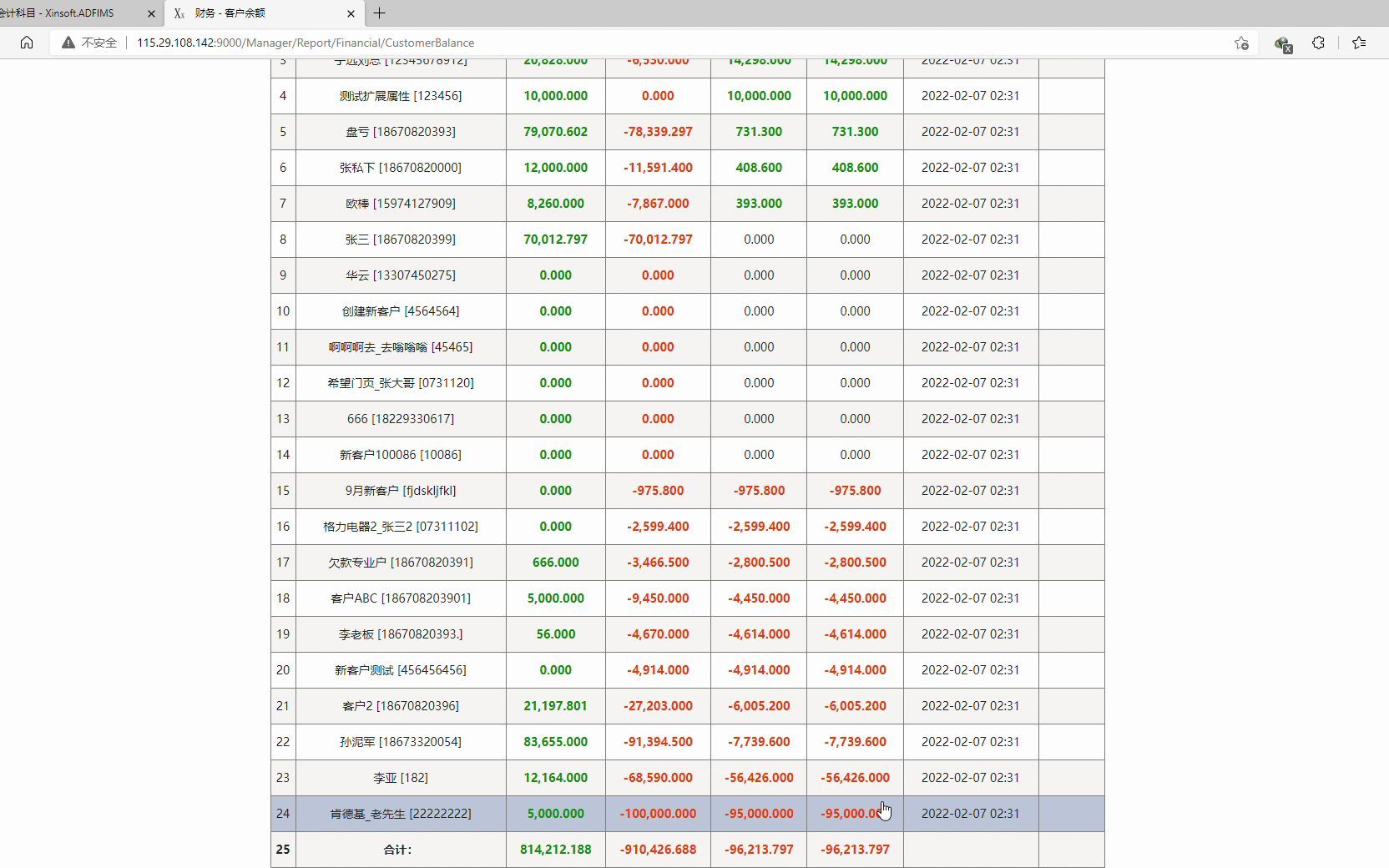1389x868 pixels.
Task: Click customer 欧棒 [15974127909]
Action: (401, 204)
